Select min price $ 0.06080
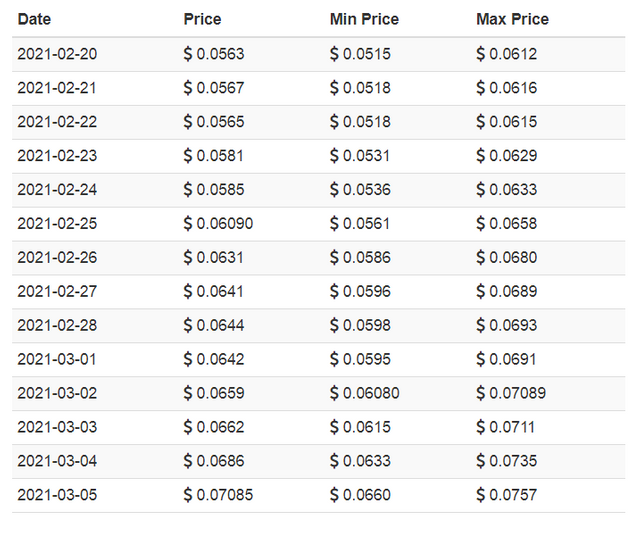640x545 pixels. click(364, 393)
